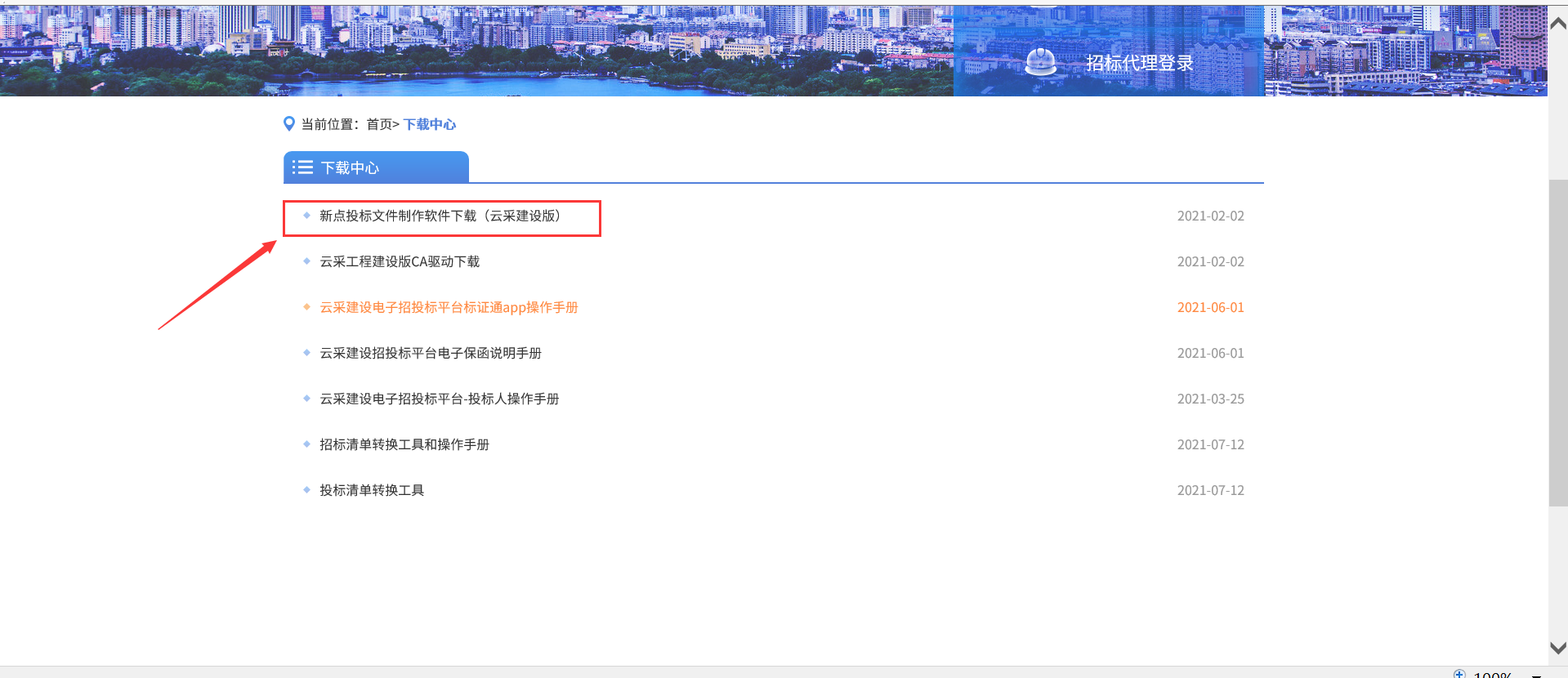1568x678 pixels.
Task: Click the bullet icon before 投标清单转换工具
Action: pos(306,490)
